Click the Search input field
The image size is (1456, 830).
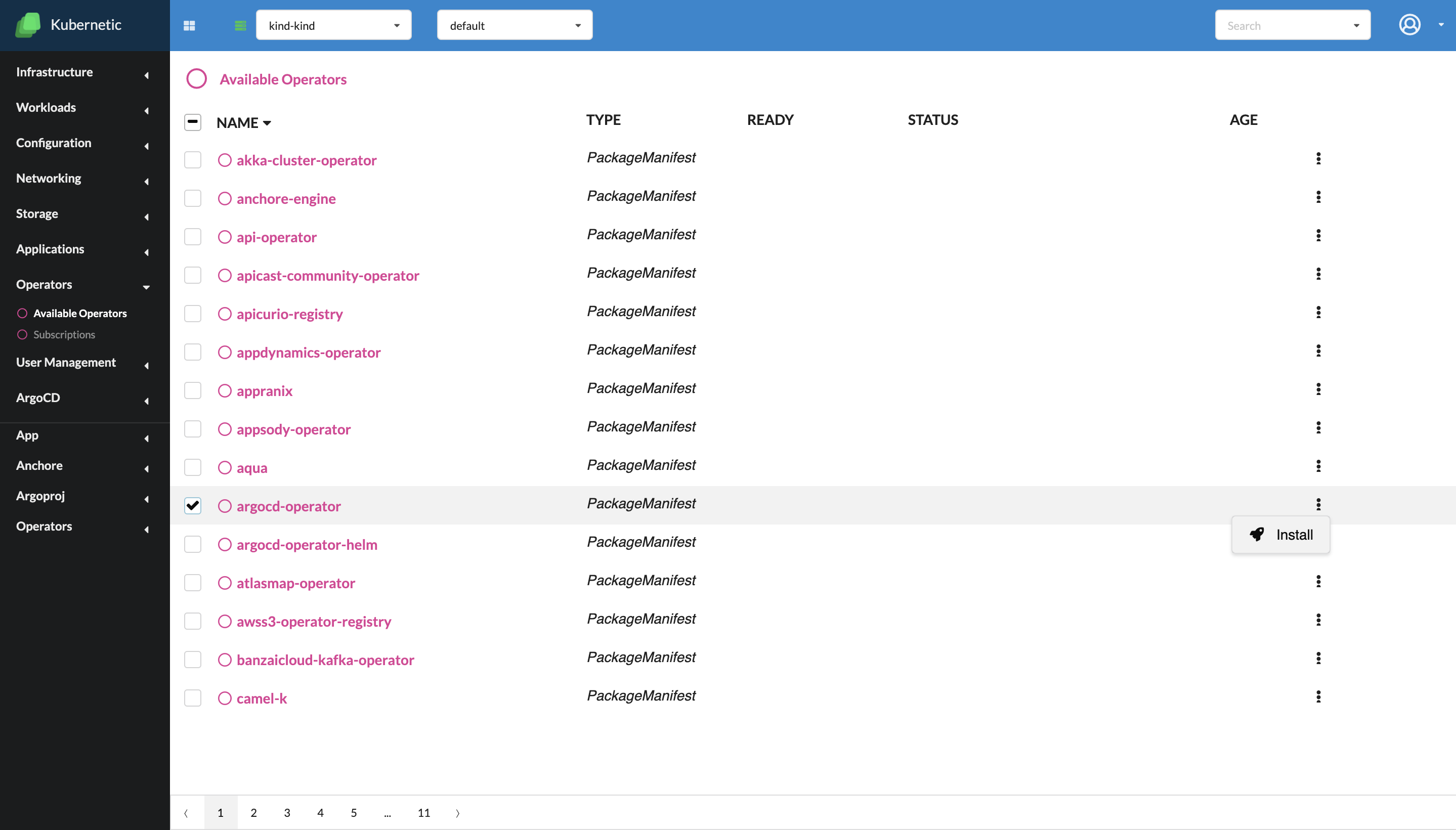click(x=1293, y=25)
